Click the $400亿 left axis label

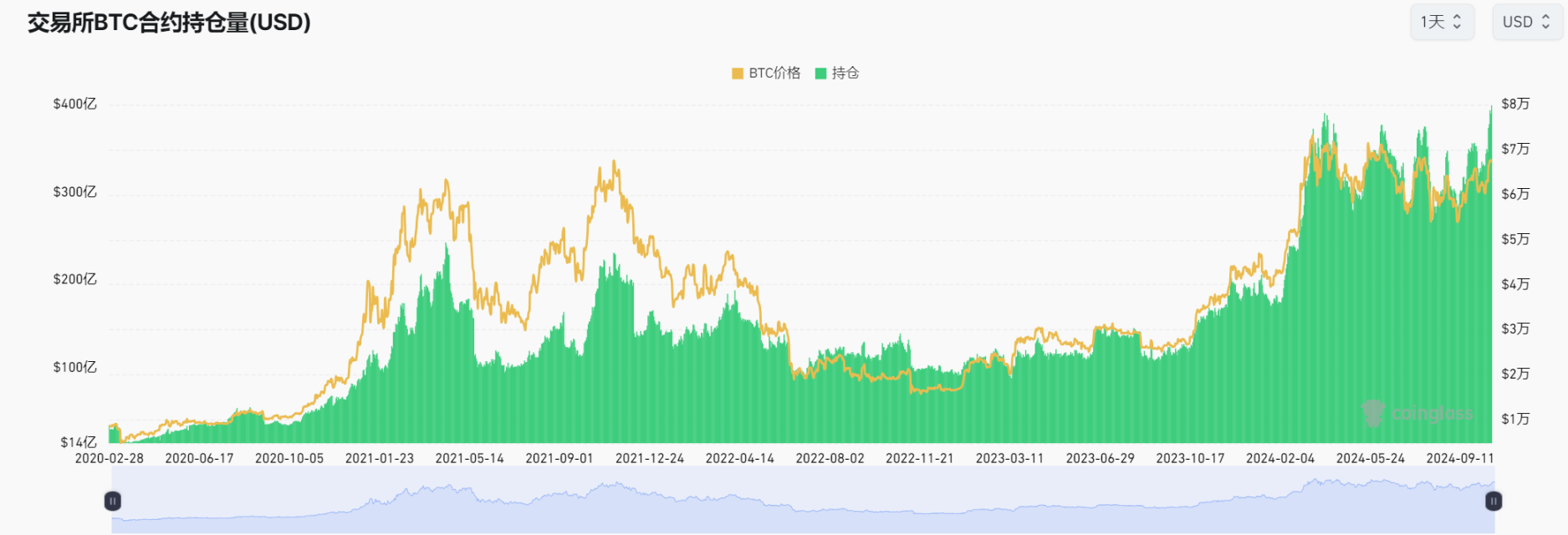[x=75, y=104]
